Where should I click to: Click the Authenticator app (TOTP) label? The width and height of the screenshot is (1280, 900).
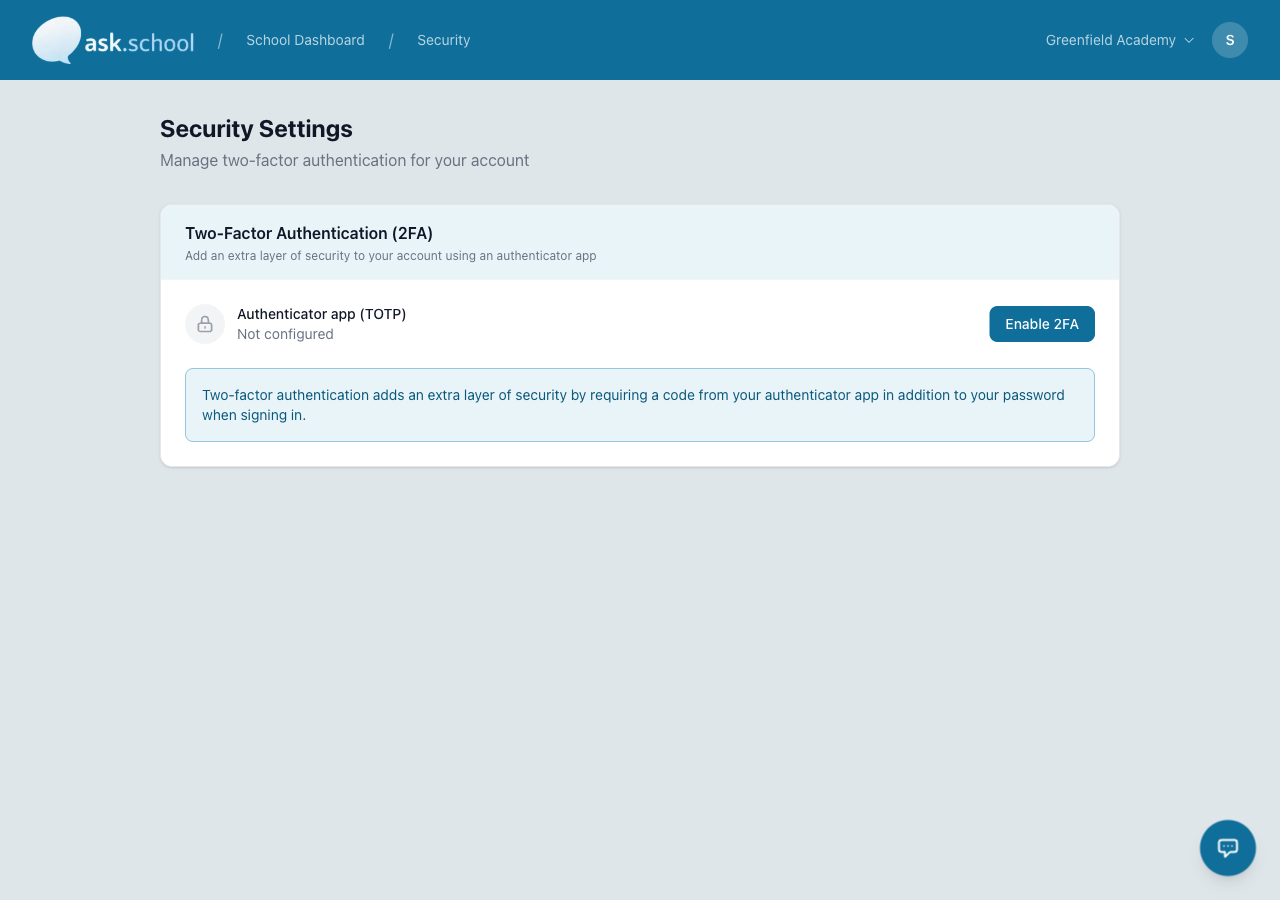322,314
